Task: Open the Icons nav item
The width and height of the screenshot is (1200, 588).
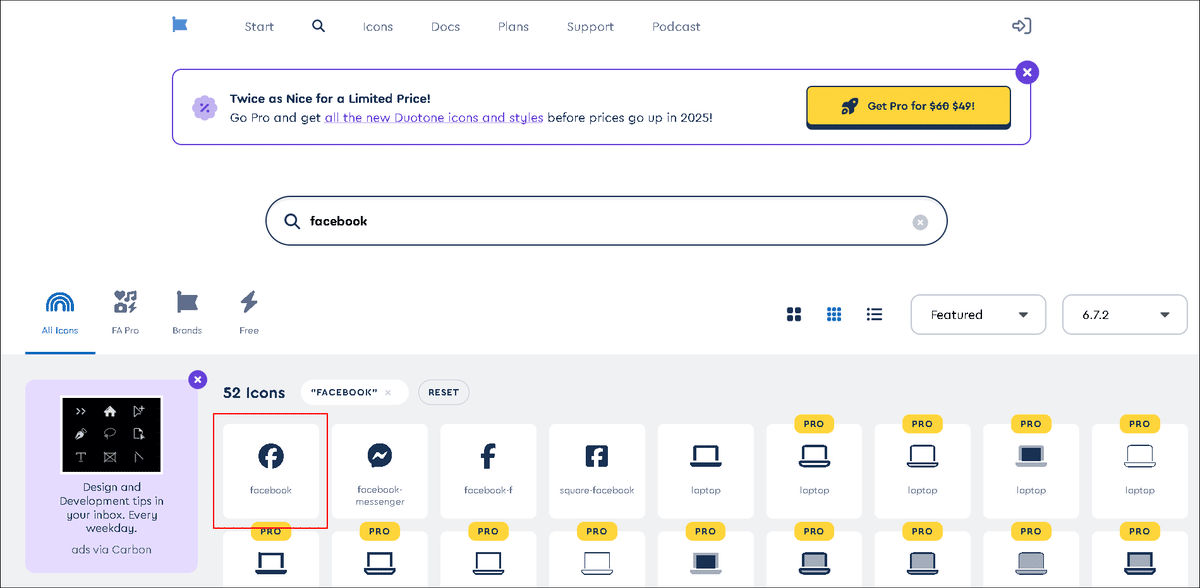Action: [378, 27]
